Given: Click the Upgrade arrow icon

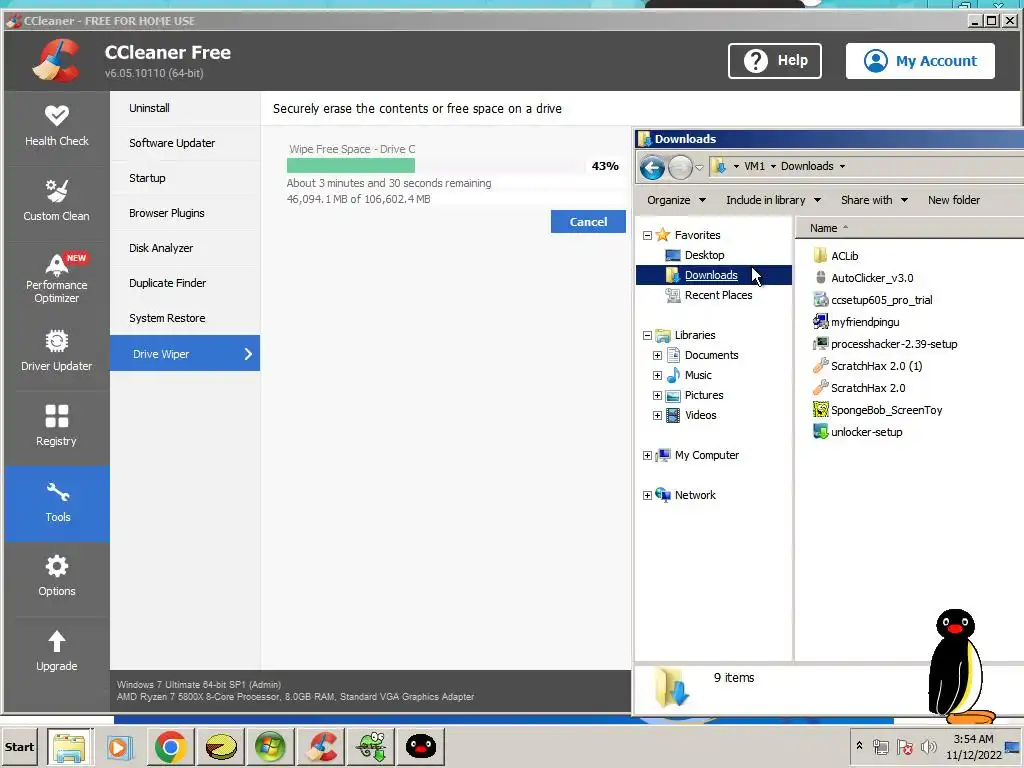Looking at the screenshot, I should (x=57, y=641).
